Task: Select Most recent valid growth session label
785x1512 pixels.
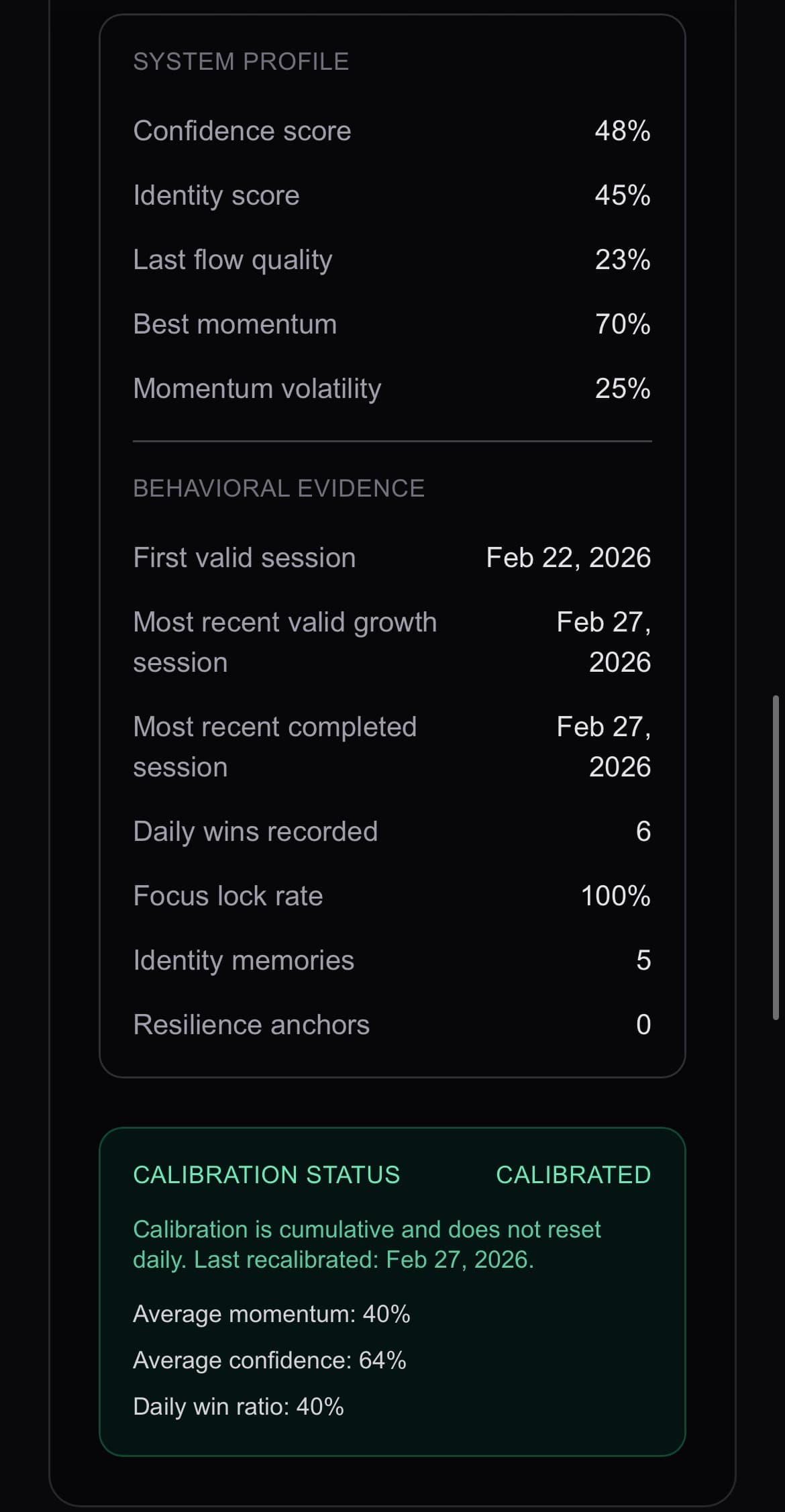Action: [x=284, y=642]
